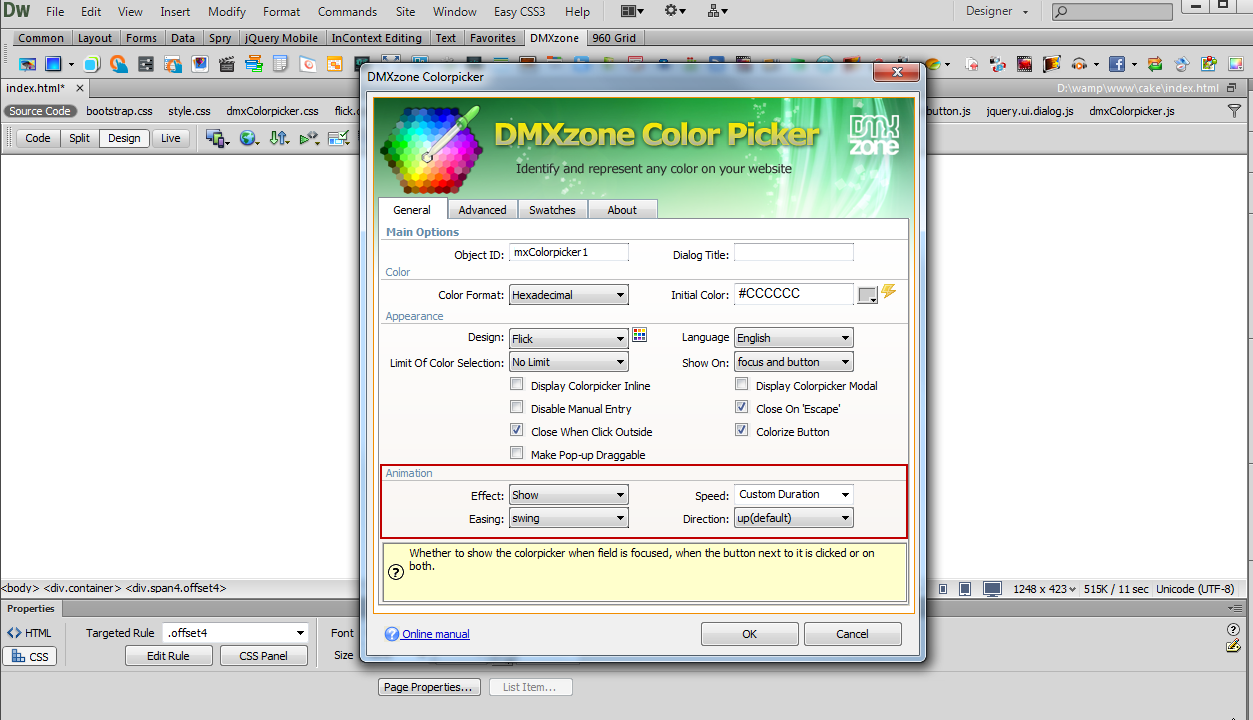
Task: Click the design themes grid icon next to Flick
Action: [640, 335]
